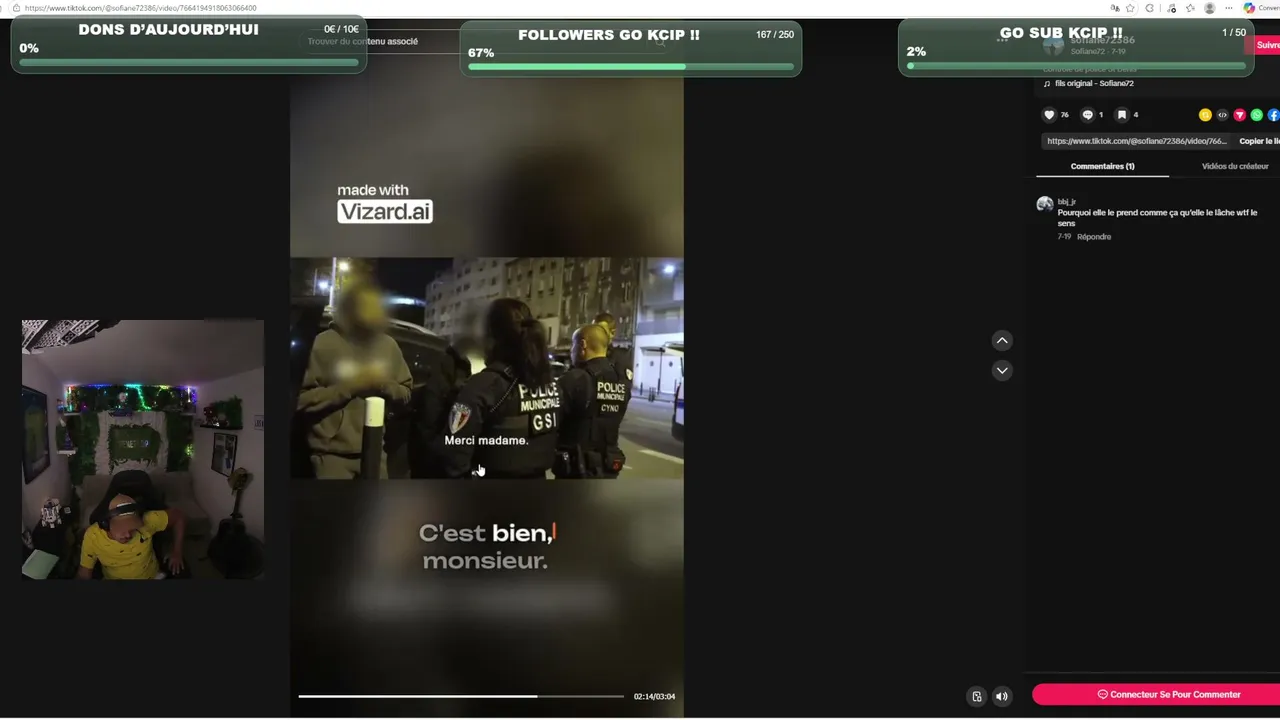Open browser Settings and more menu
This screenshot has width=1280, height=720.
click(1229, 8)
